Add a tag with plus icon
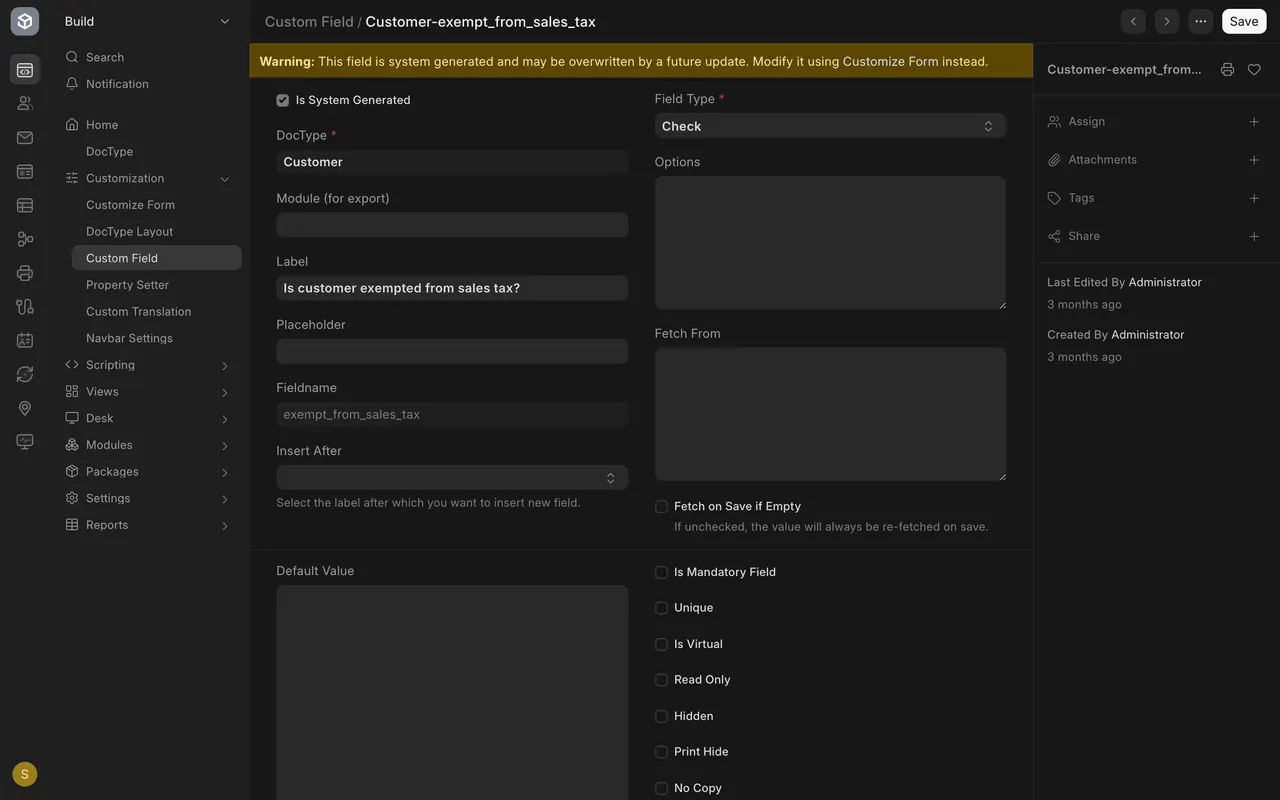 point(1254,198)
